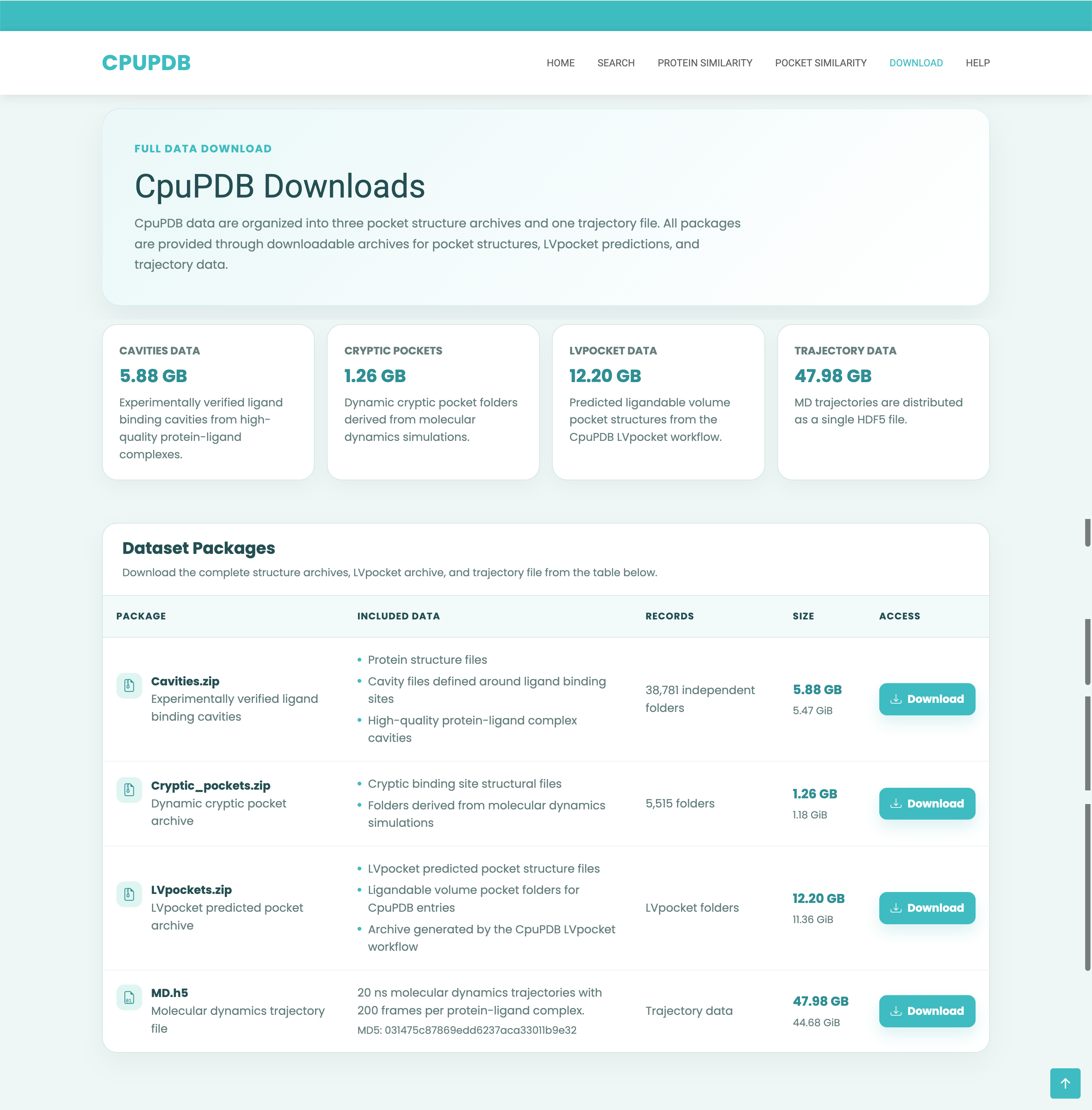Click 'Cryptic binding site structural files' bullet
The image size is (1092, 1110).
(x=464, y=784)
